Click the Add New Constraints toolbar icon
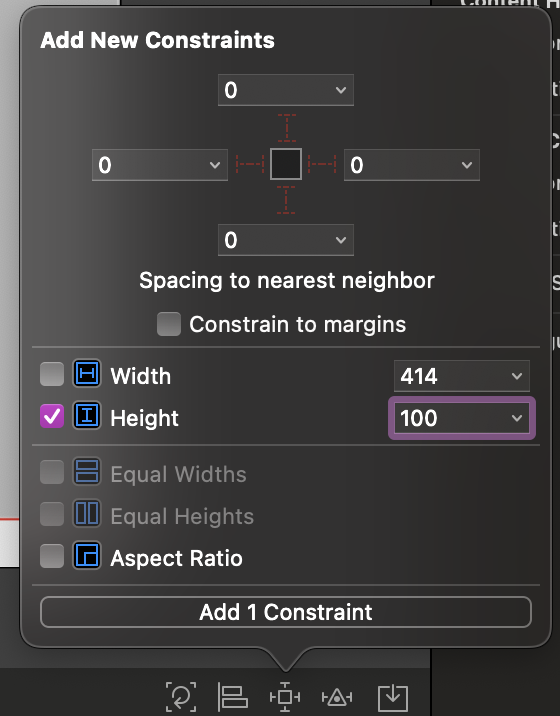This screenshot has width=560, height=716. pyautogui.click(x=285, y=697)
